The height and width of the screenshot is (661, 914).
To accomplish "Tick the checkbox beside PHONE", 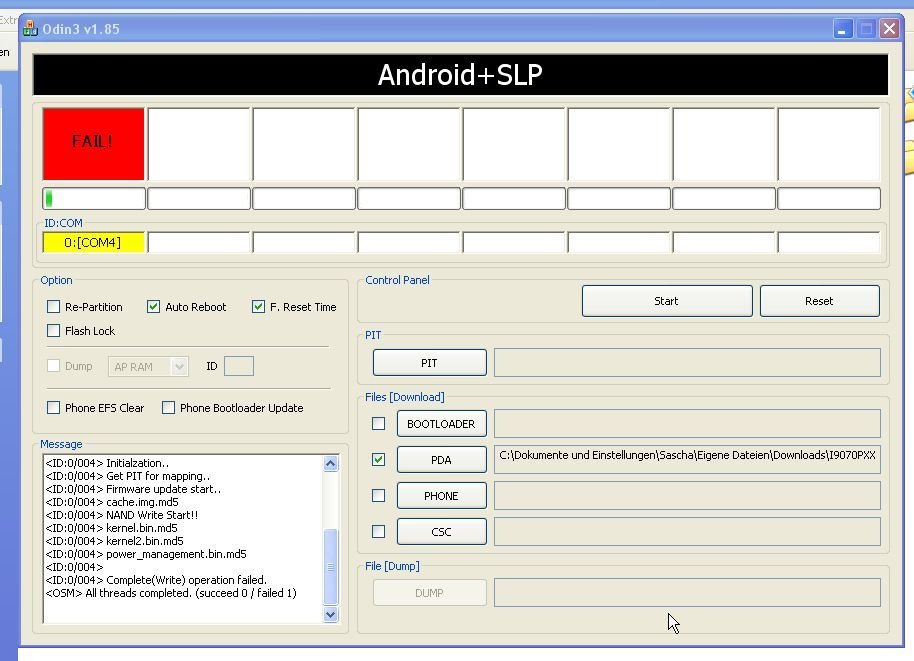I will [x=378, y=496].
